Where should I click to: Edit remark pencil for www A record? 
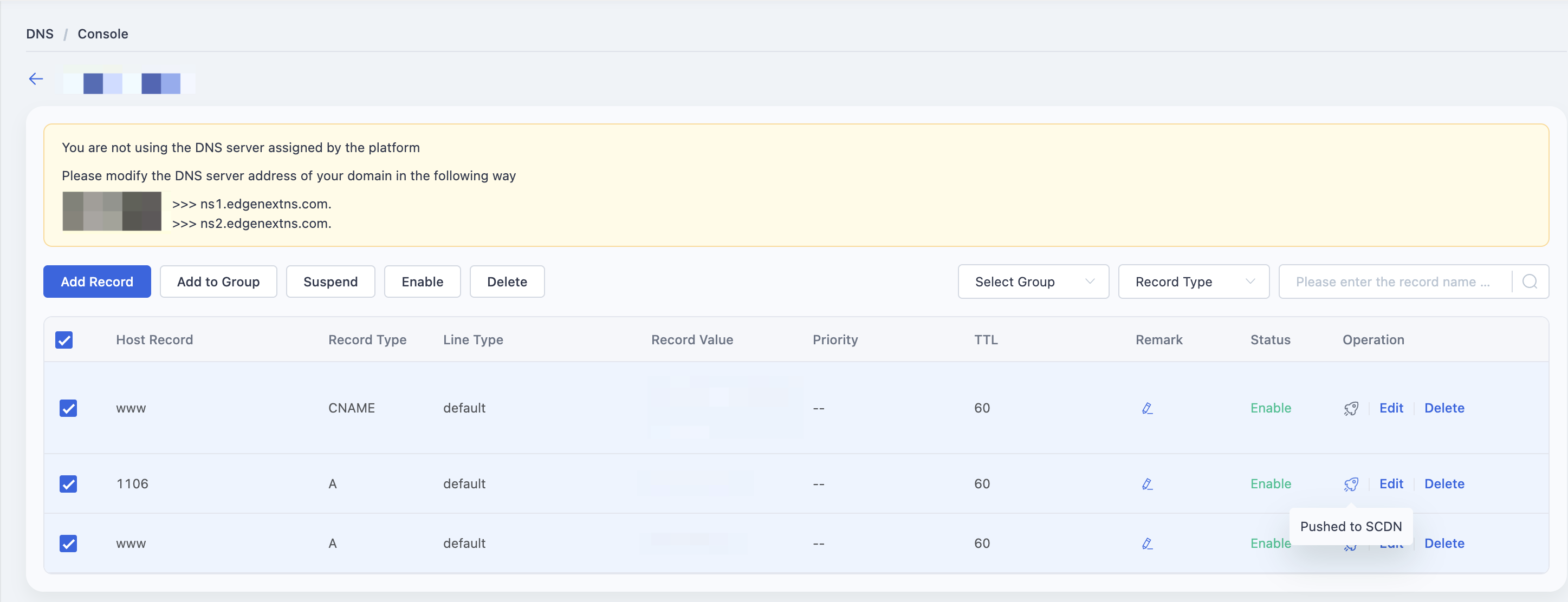(x=1148, y=544)
